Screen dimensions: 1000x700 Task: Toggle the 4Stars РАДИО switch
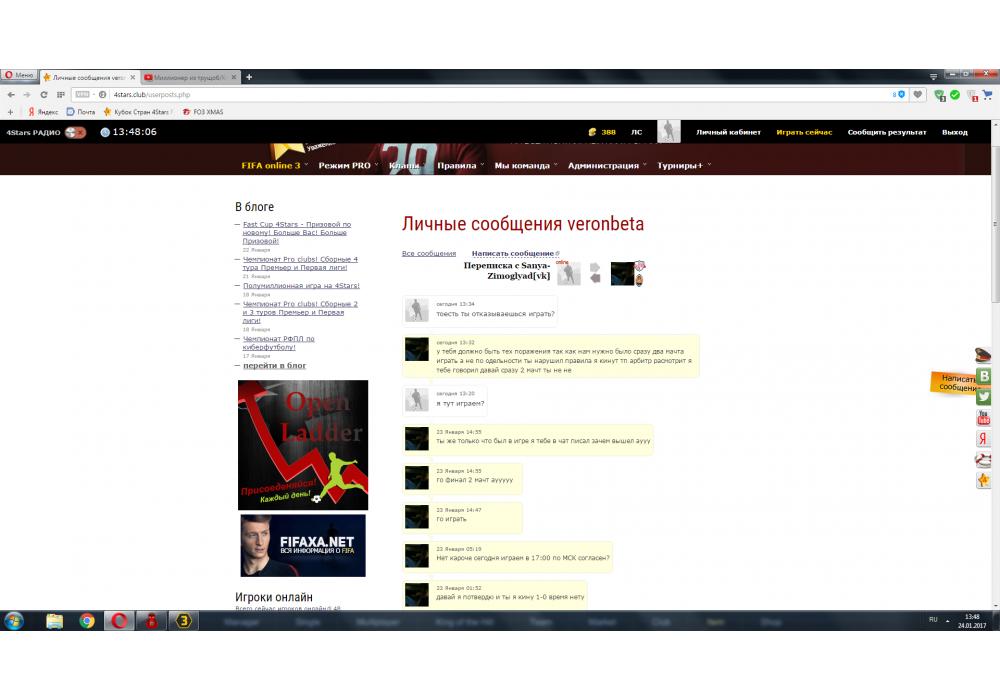tap(75, 132)
